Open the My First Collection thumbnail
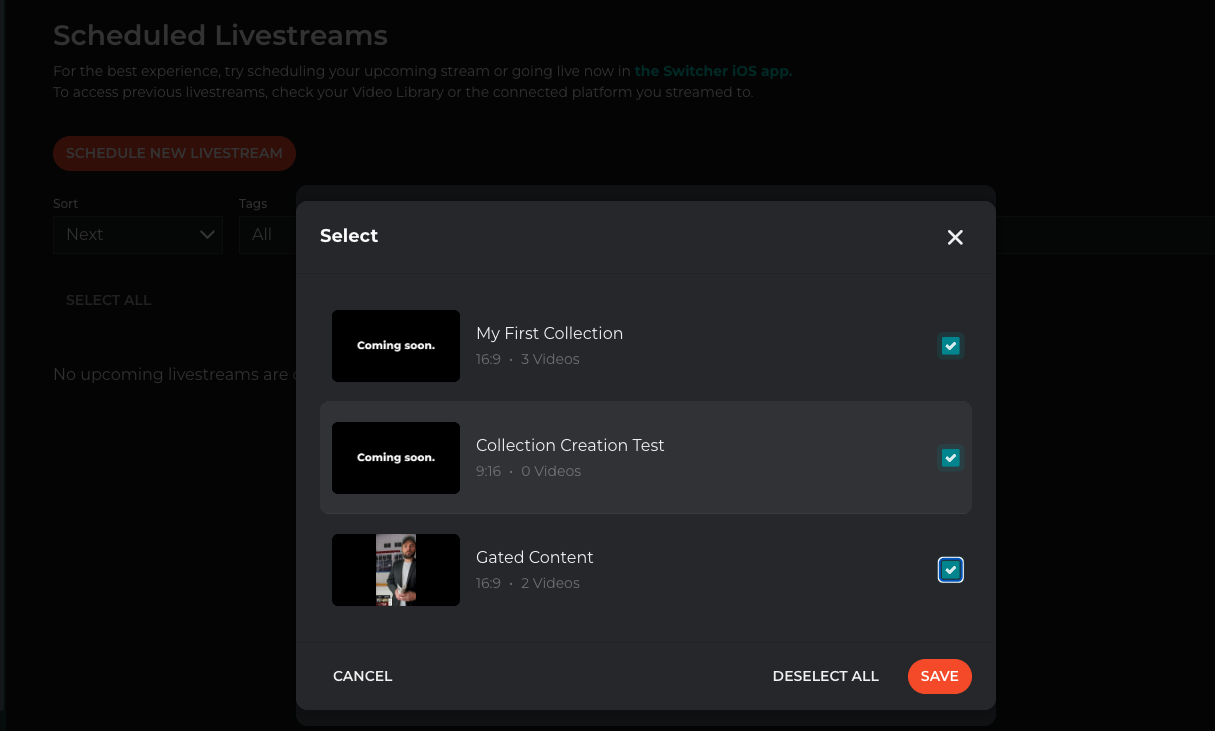 (x=396, y=346)
